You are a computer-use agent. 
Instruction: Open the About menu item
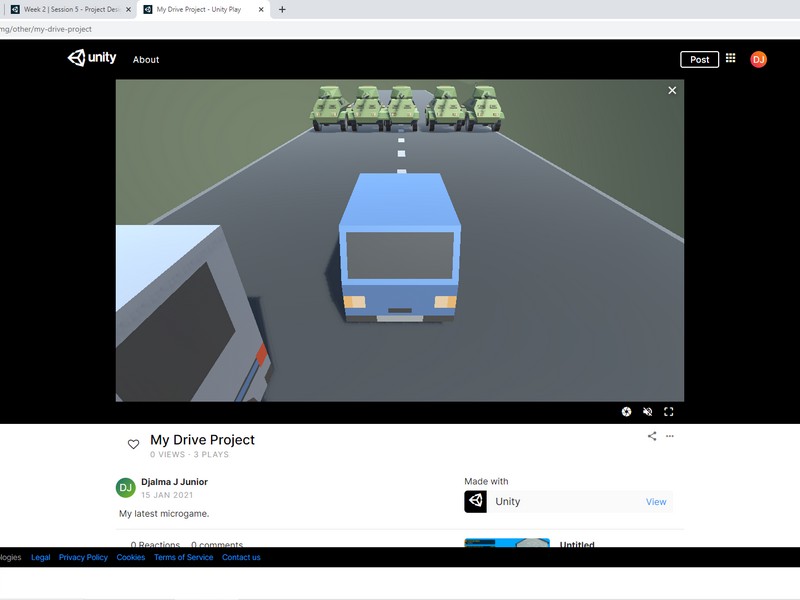coord(146,60)
